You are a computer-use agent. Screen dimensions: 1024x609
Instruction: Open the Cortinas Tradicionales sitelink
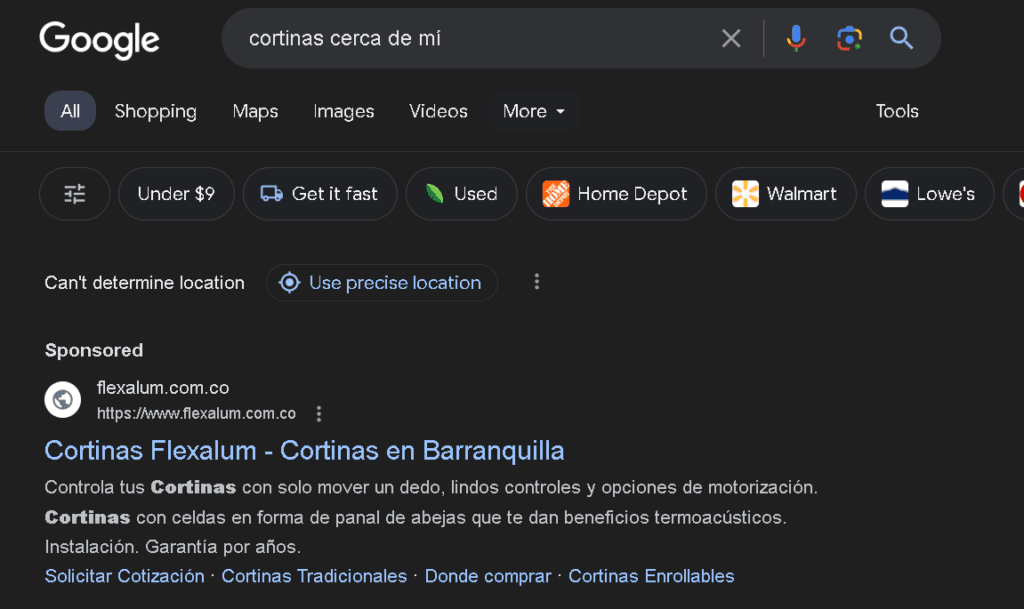tap(314, 576)
